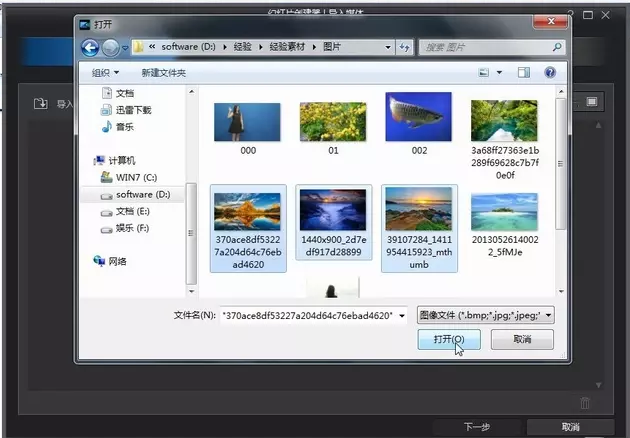
Task: Open WIN7 (C:) drive
Action: tap(129, 177)
